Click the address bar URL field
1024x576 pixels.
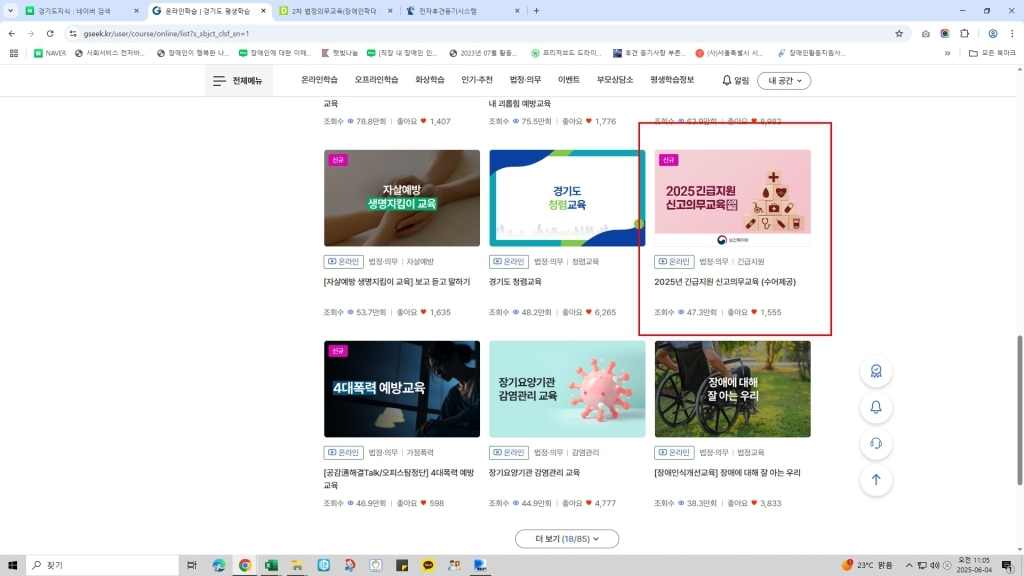[x=483, y=33]
